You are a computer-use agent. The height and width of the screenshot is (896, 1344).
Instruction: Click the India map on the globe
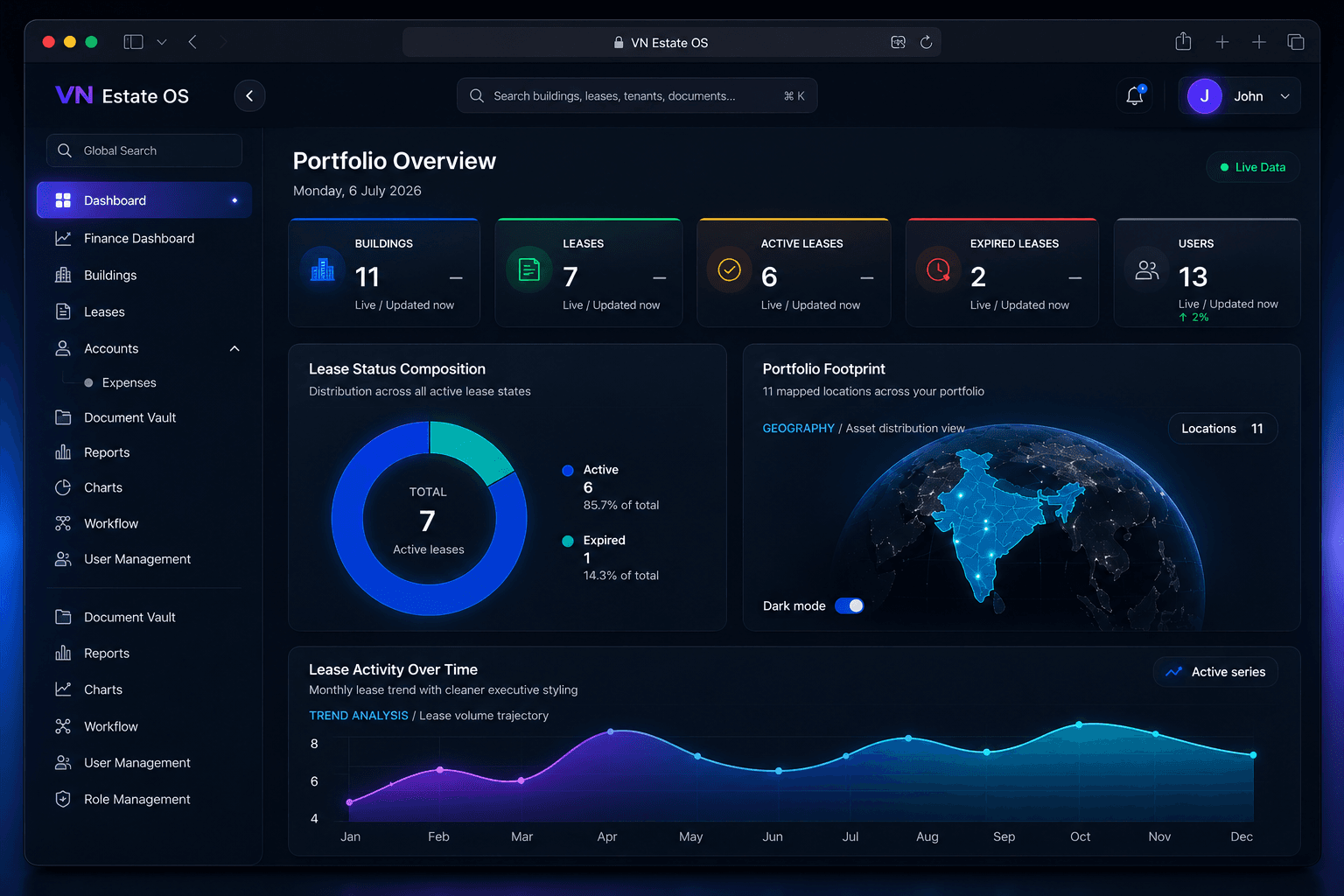[989, 521]
